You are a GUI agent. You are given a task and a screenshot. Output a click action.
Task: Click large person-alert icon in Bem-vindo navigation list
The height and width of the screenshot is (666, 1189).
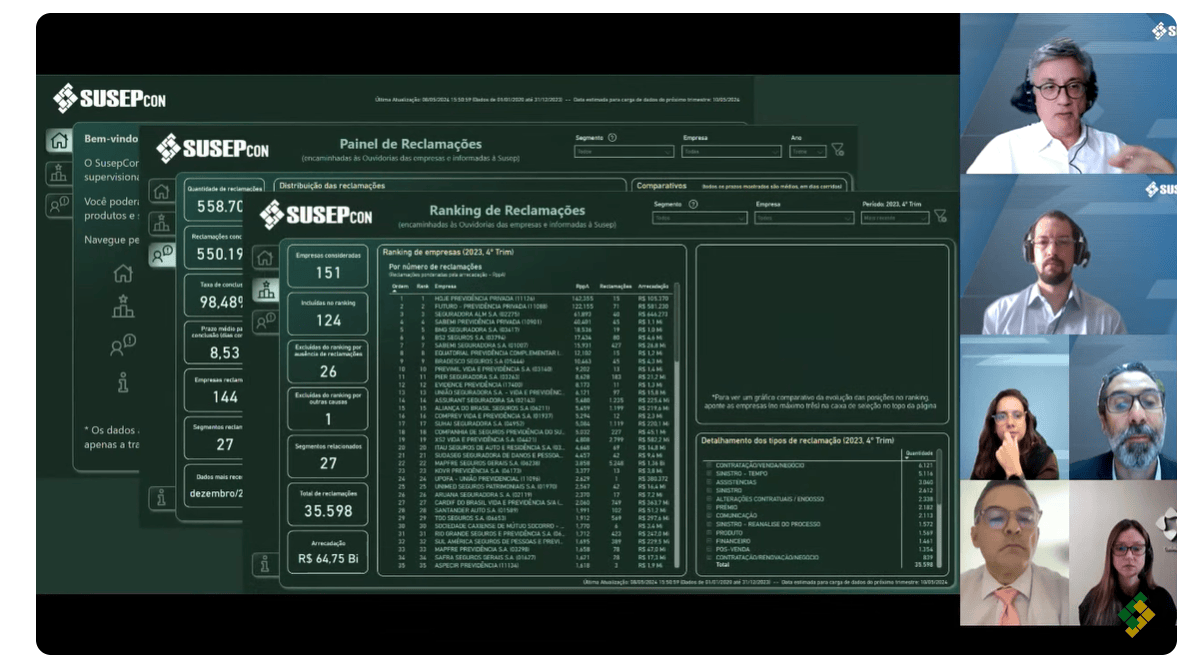pos(123,346)
